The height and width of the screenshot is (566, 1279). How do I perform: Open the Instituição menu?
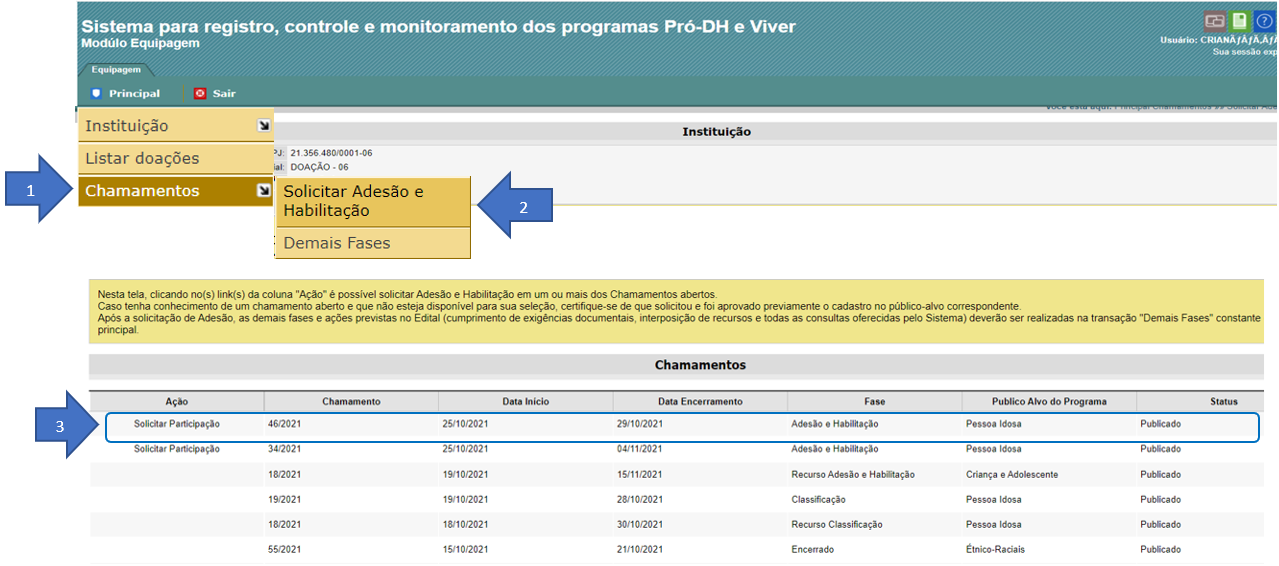click(127, 126)
